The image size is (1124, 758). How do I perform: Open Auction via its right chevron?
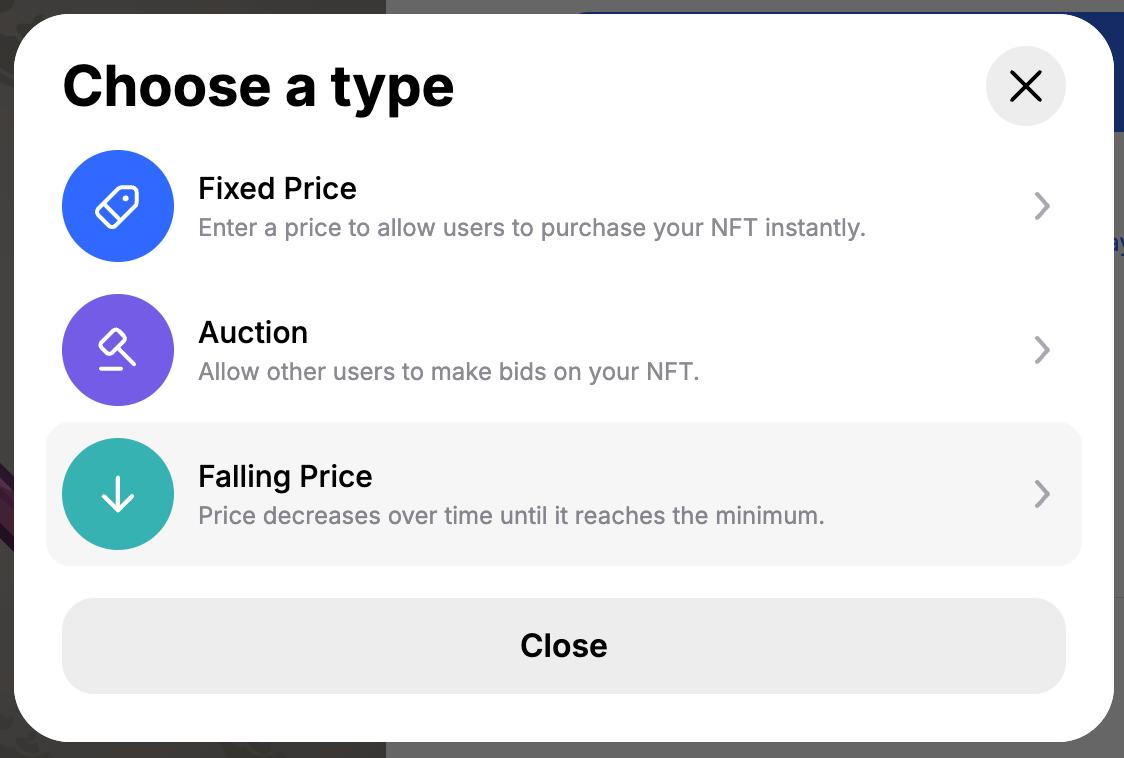[x=1042, y=350]
